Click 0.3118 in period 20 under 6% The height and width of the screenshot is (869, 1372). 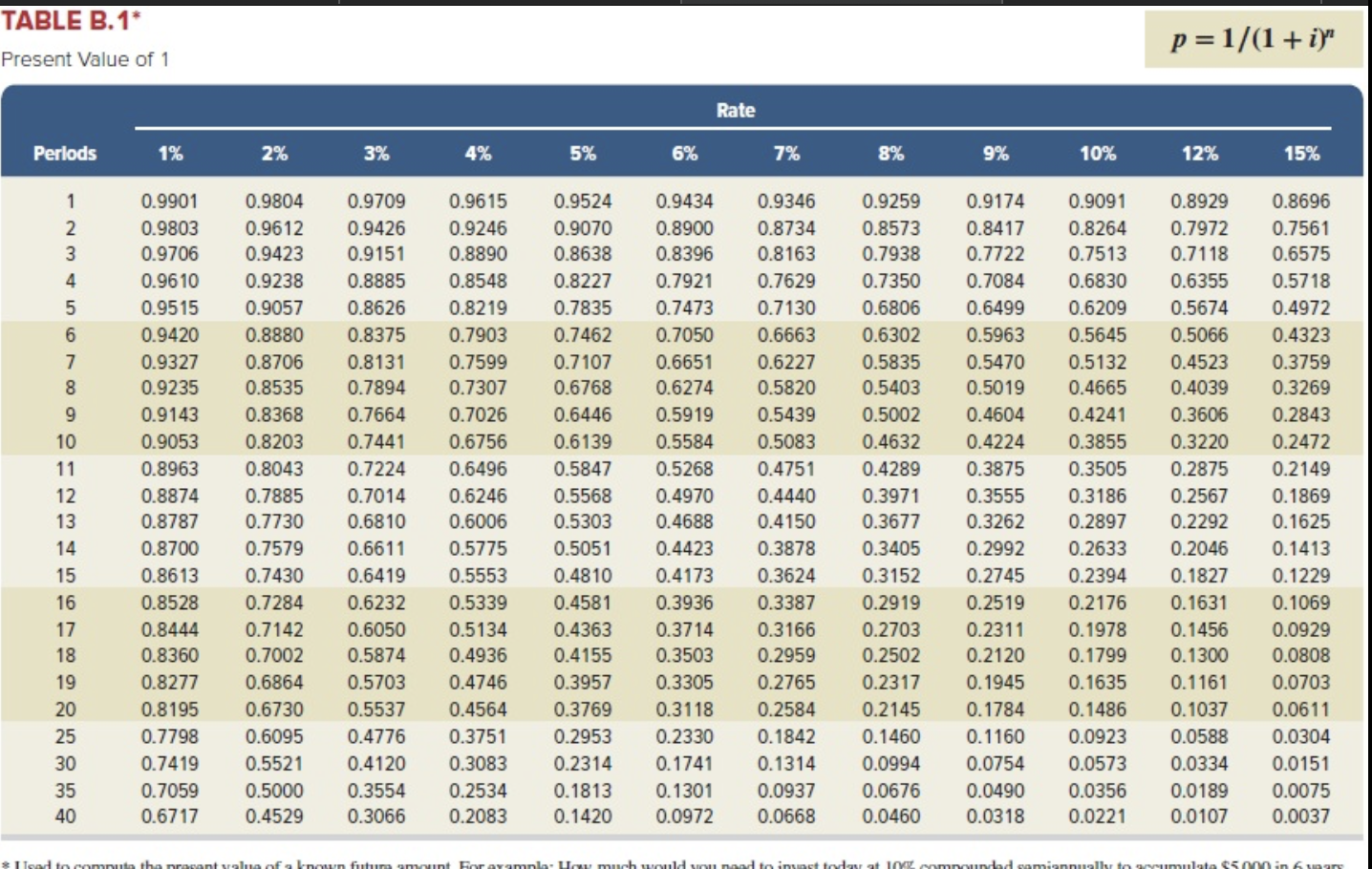pos(684,710)
